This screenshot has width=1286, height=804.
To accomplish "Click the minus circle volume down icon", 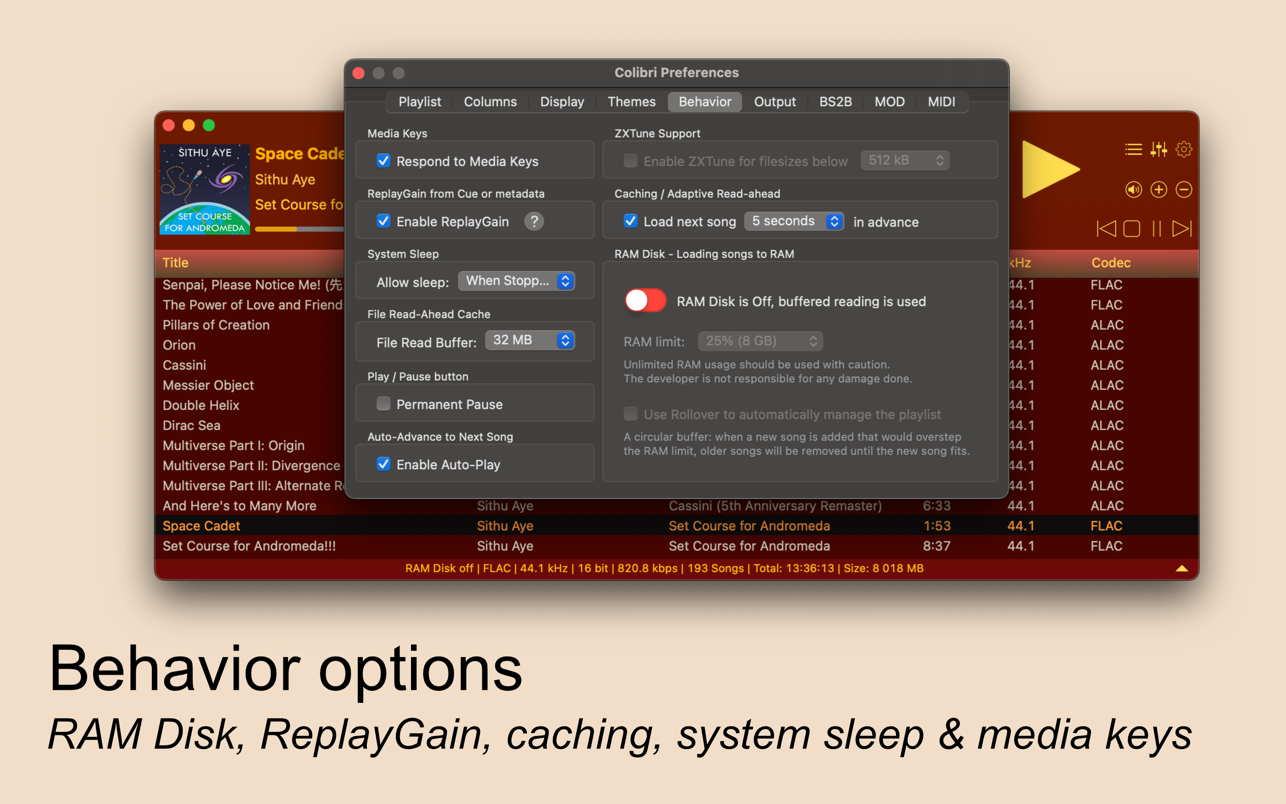I will pyautogui.click(x=1184, y=190).
